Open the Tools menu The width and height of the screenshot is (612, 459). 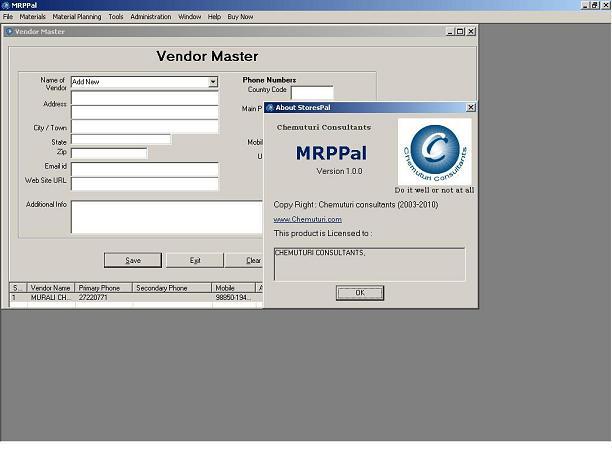click(x=116, y=17)
